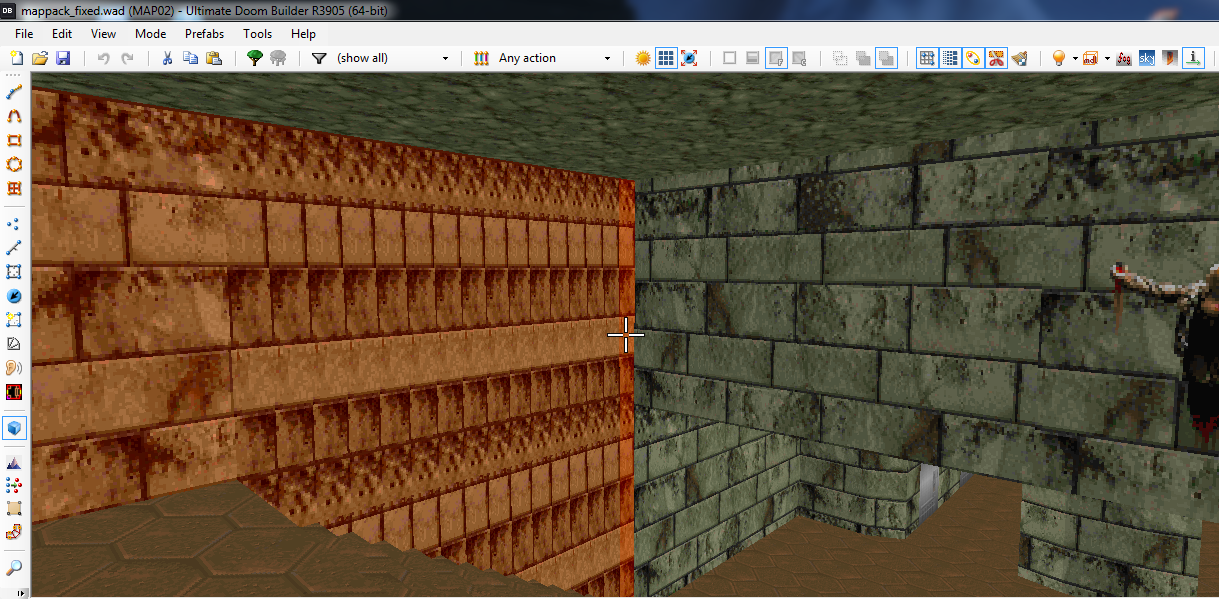
Task: Open the View menu
Action: [103, 33]
